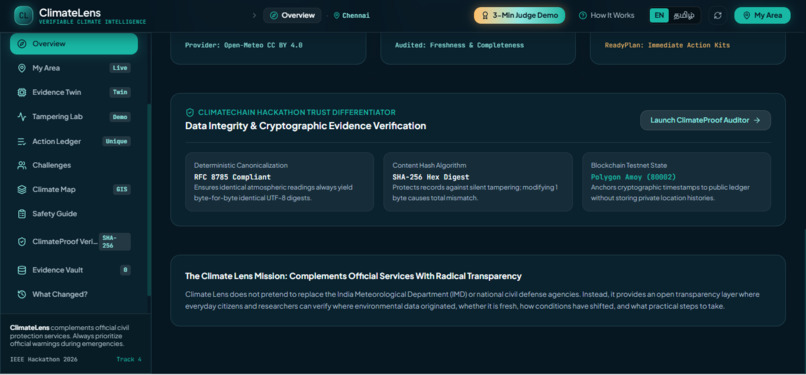Click the Overview compass icon in sidebar
The height and width of the screenshot is (375, 806).
(22, 44)
